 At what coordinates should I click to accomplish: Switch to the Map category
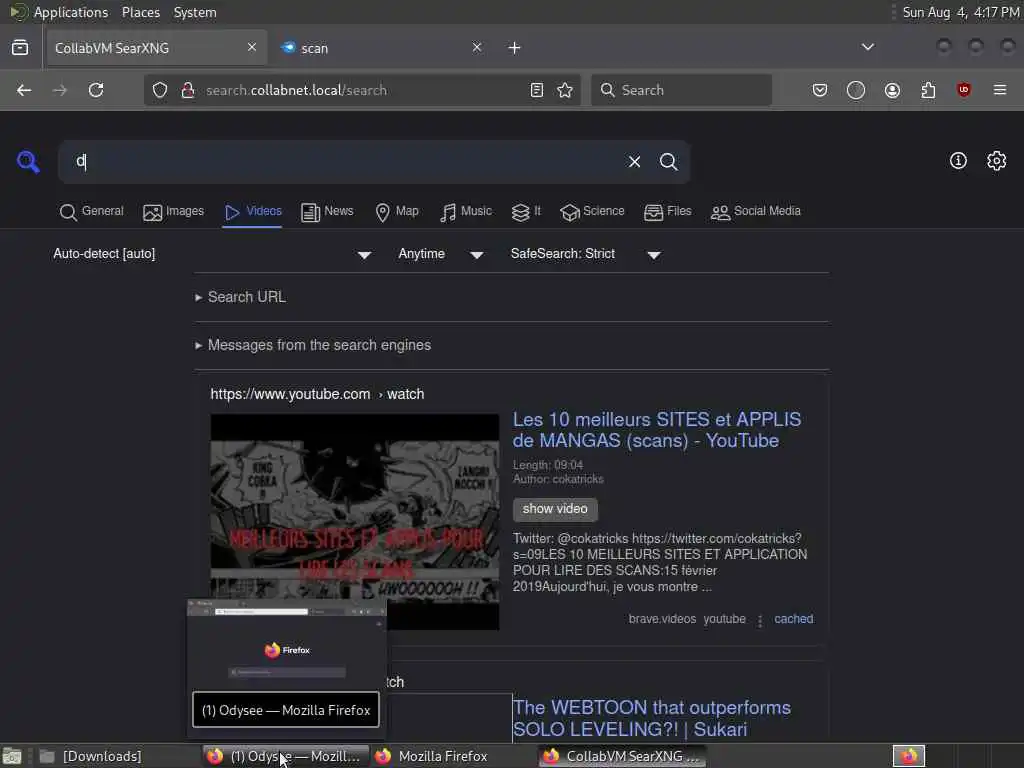(x=396, y=212)
